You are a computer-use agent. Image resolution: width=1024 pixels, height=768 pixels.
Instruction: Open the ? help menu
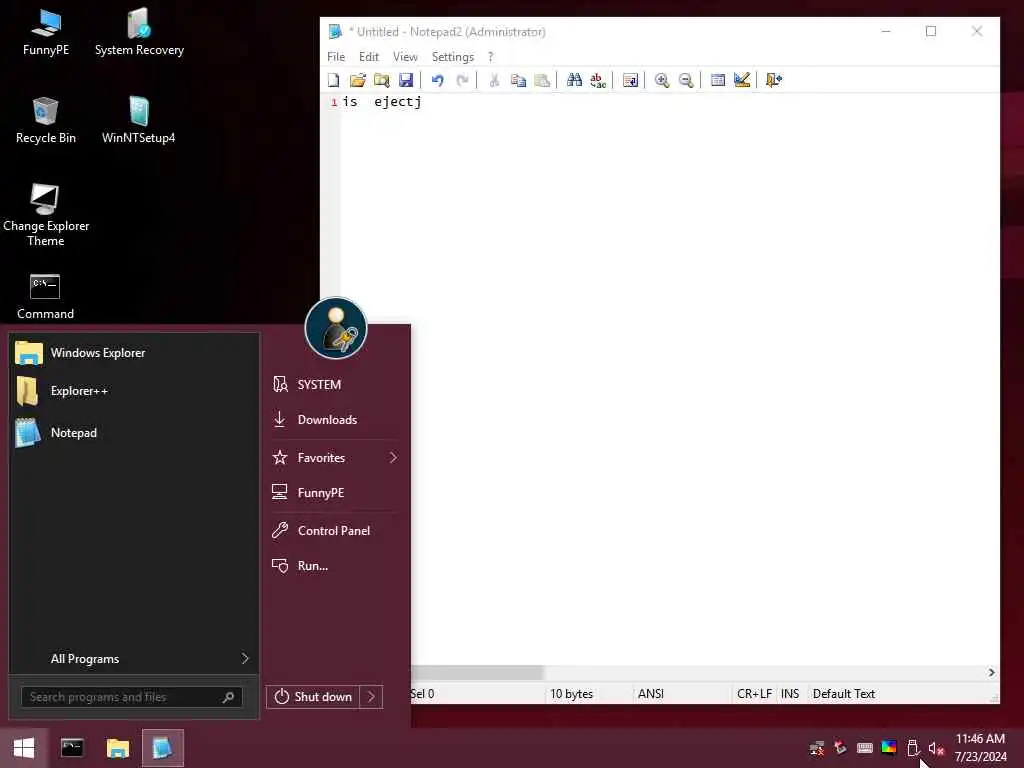[x=490, y=57]
